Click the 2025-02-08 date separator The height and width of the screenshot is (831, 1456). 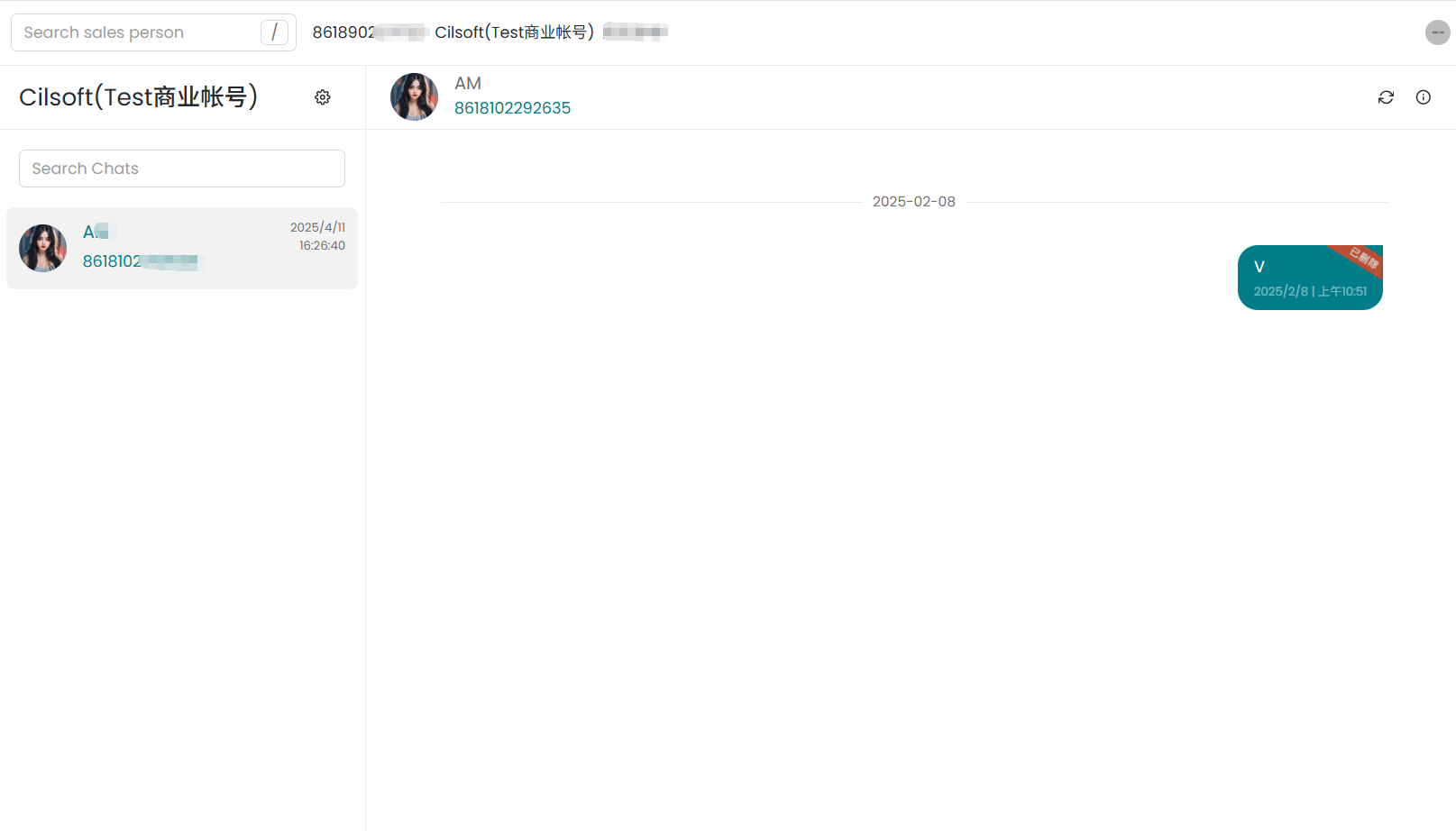913,202
